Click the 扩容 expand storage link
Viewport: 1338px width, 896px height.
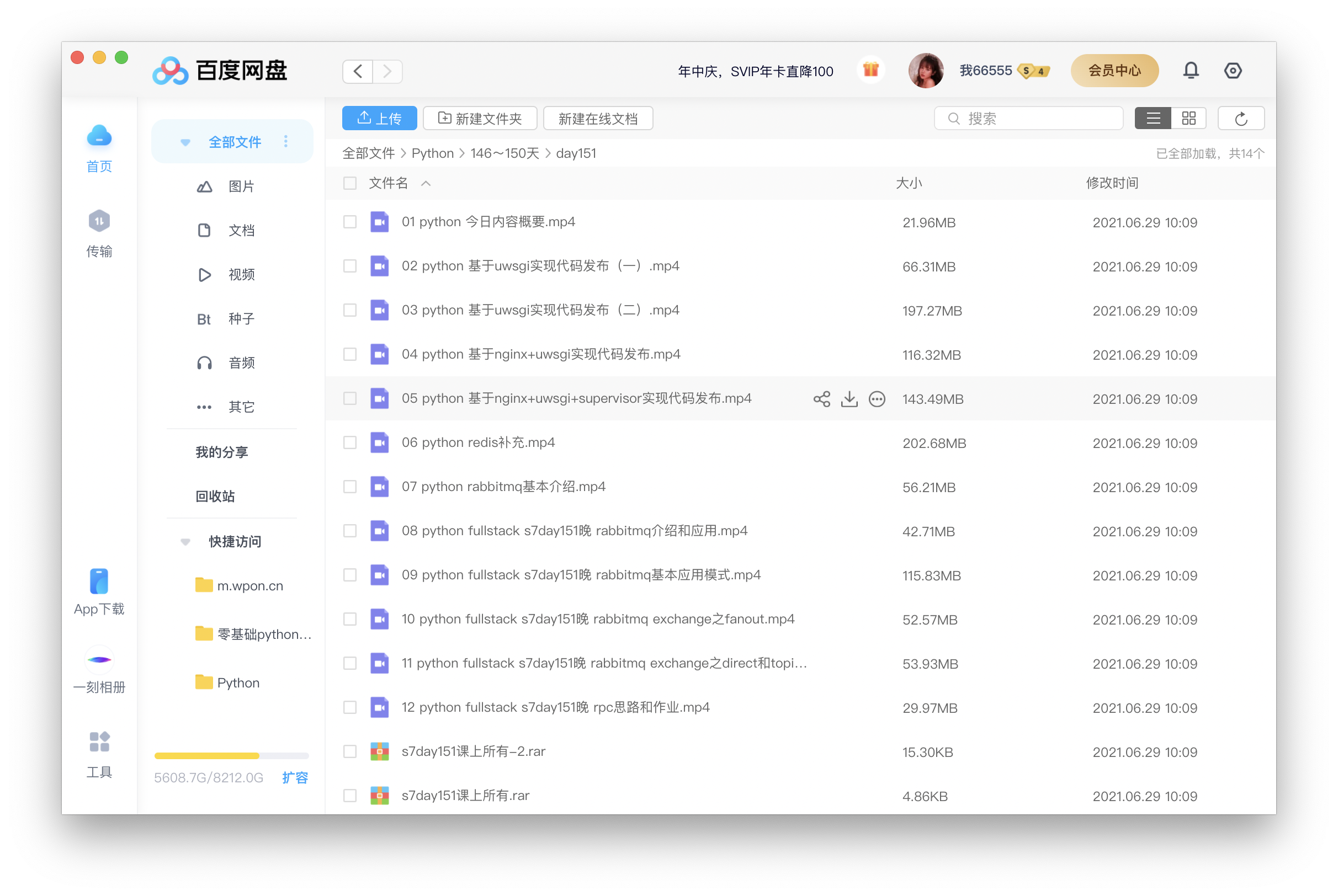point(295,777)
